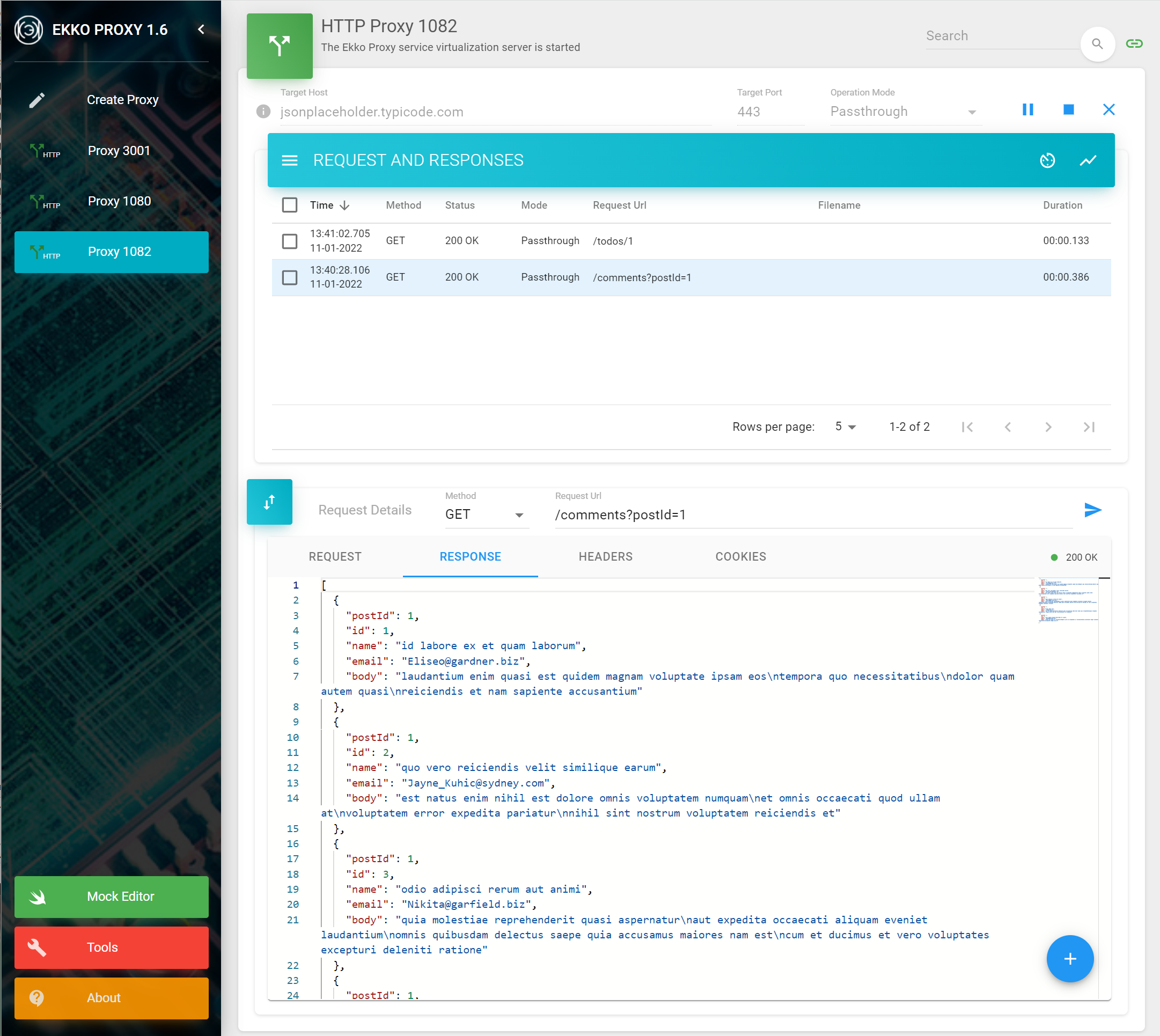
Task: Switch to the HEADERS tab
Action: pos(606,557)
